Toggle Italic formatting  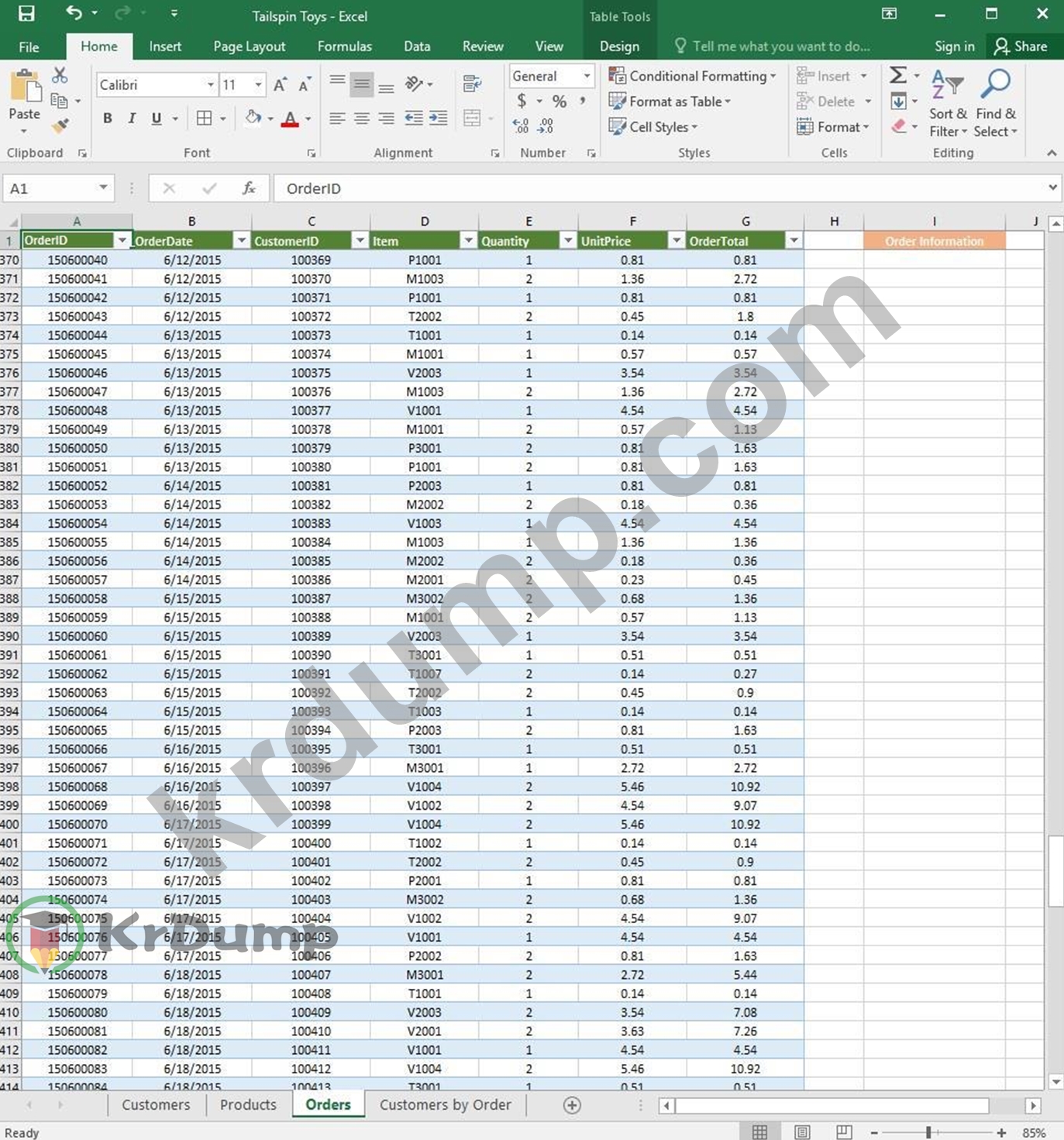coord(132,119)
